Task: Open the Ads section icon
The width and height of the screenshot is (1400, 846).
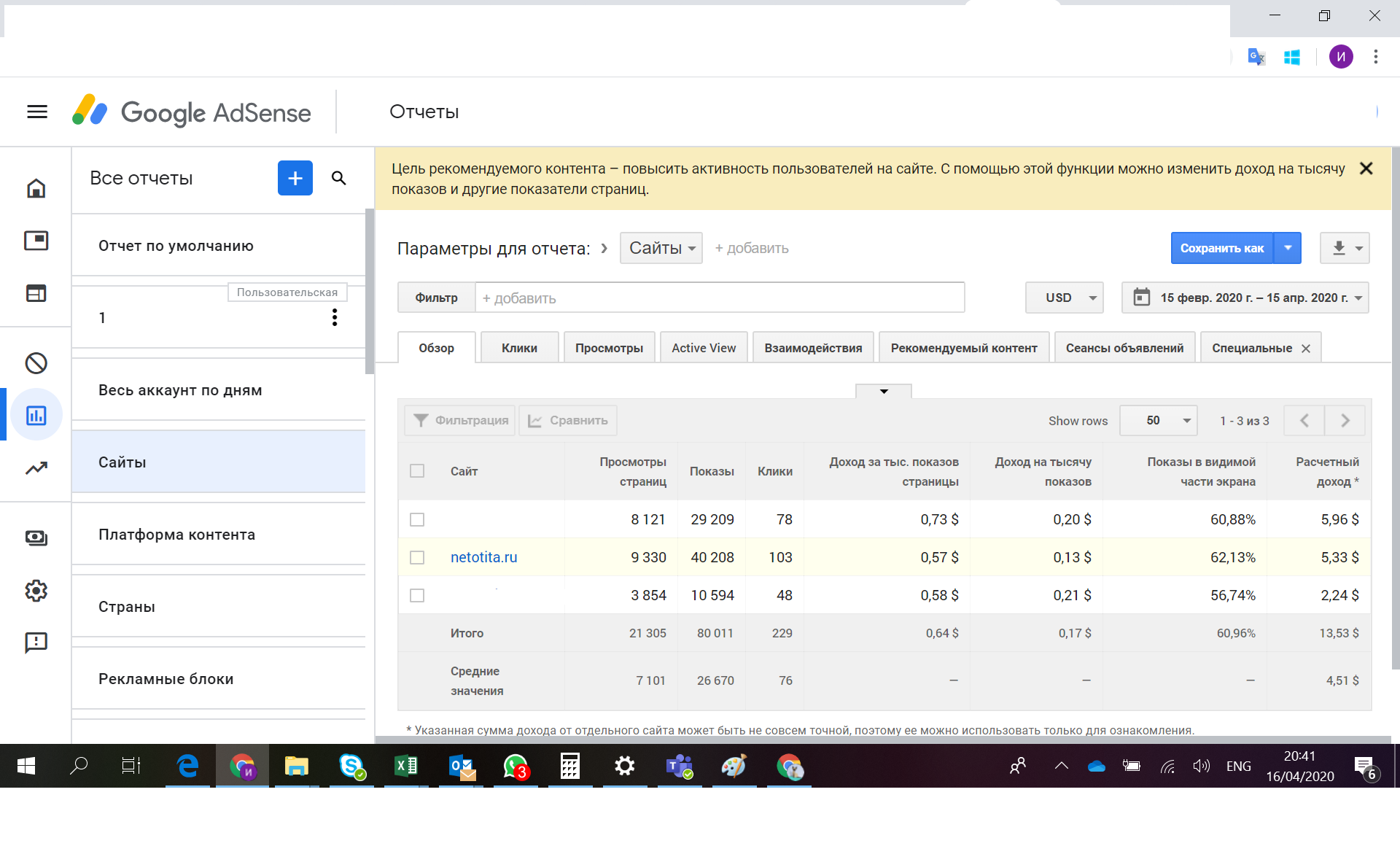Action: pyautogui.click(x=36, y=241)
